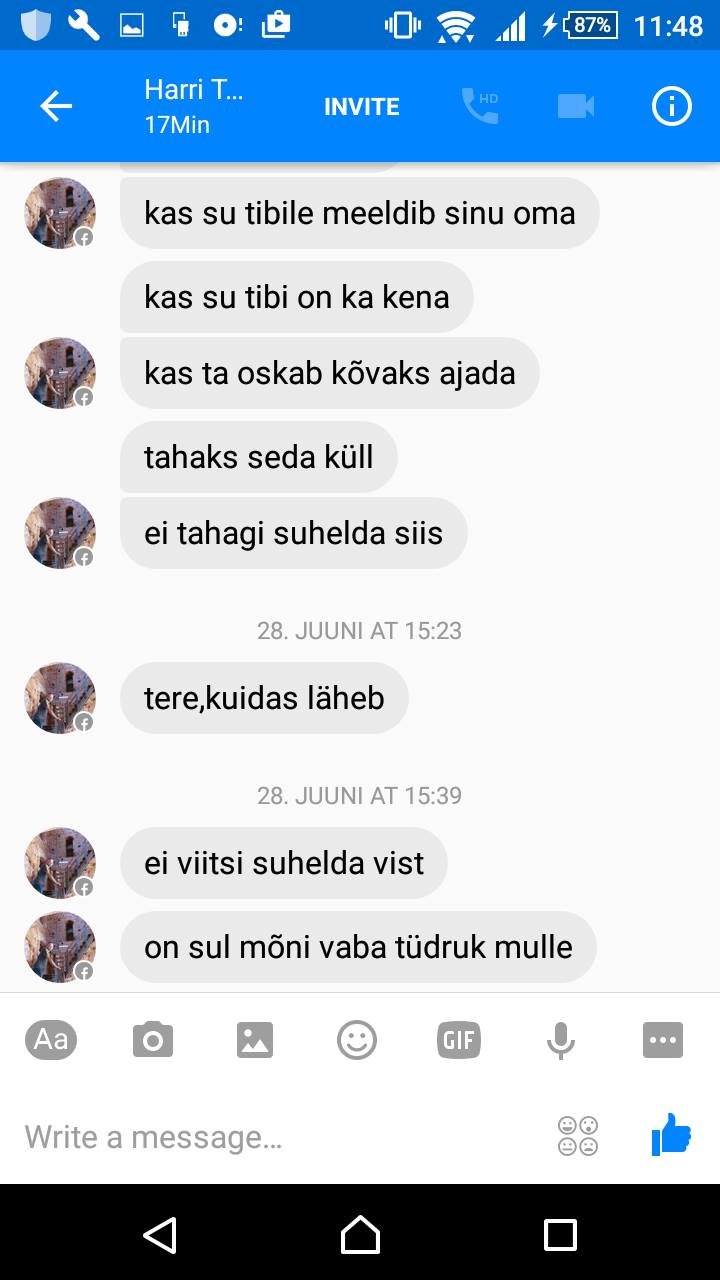Tap the back arrow to leave chat

pyautogui.click(x=56, y=106)
